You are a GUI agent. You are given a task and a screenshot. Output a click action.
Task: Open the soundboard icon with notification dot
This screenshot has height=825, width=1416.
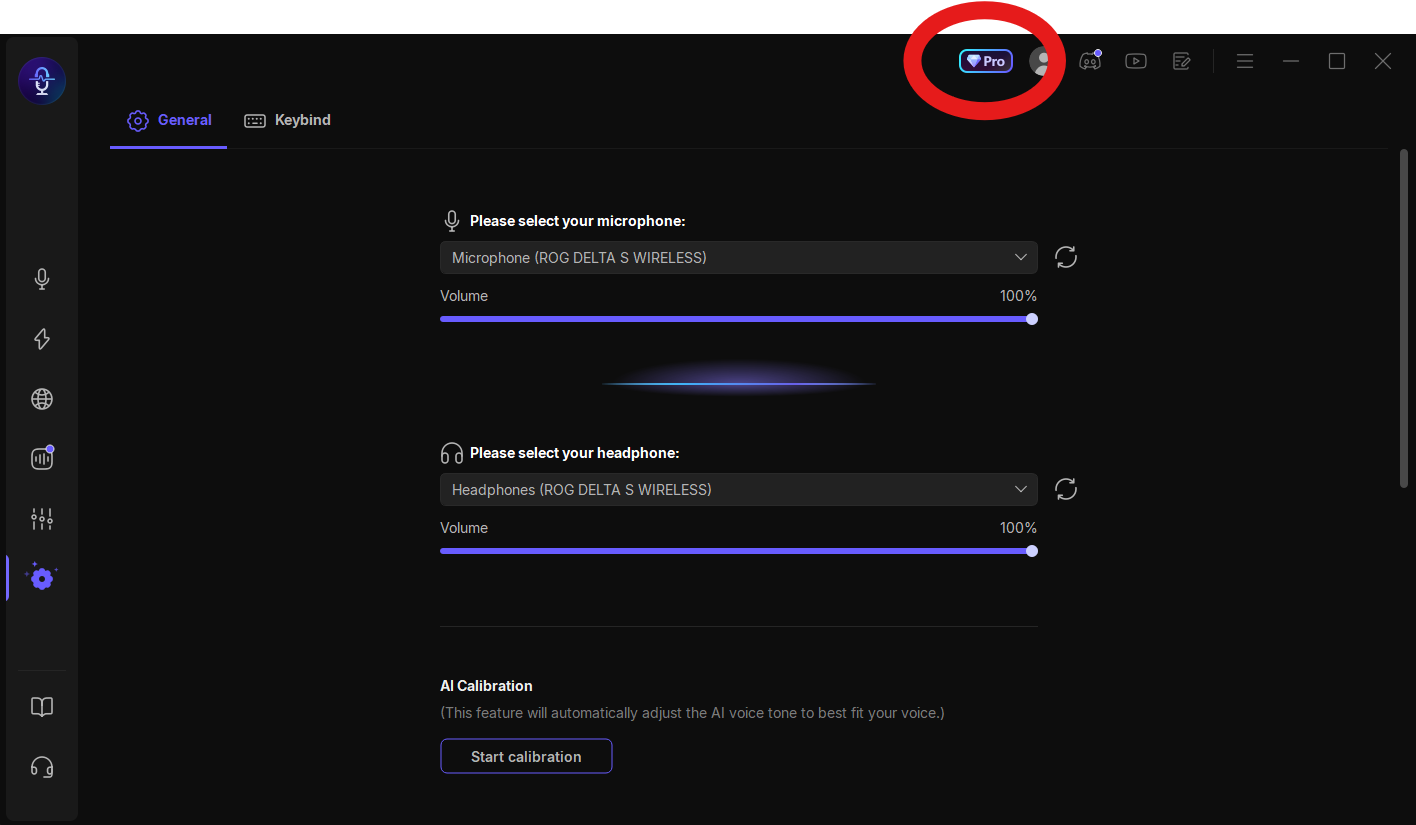(x=42, y=458)
